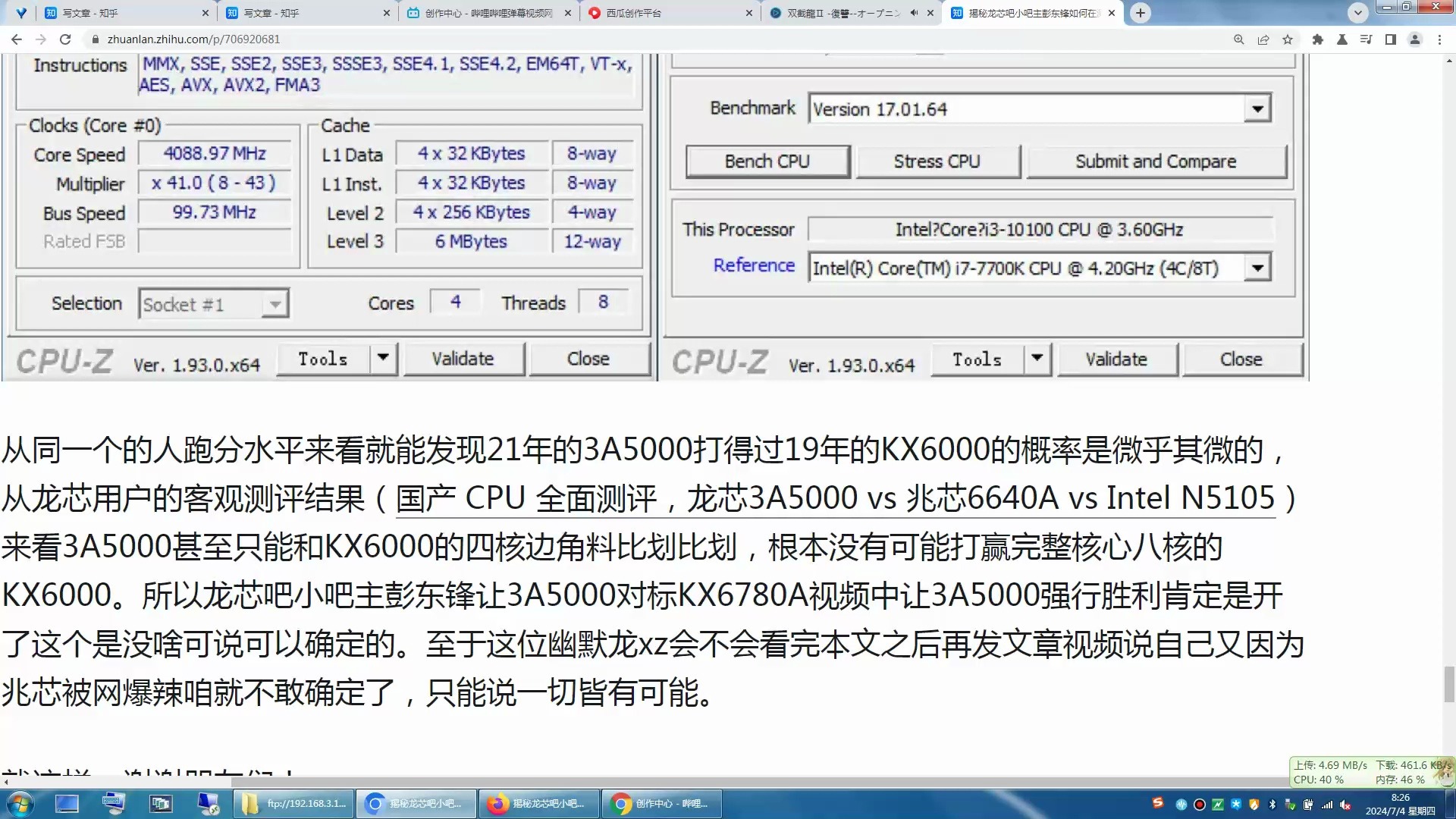Switch to second 写文章 - 知乎 tab

306,13
